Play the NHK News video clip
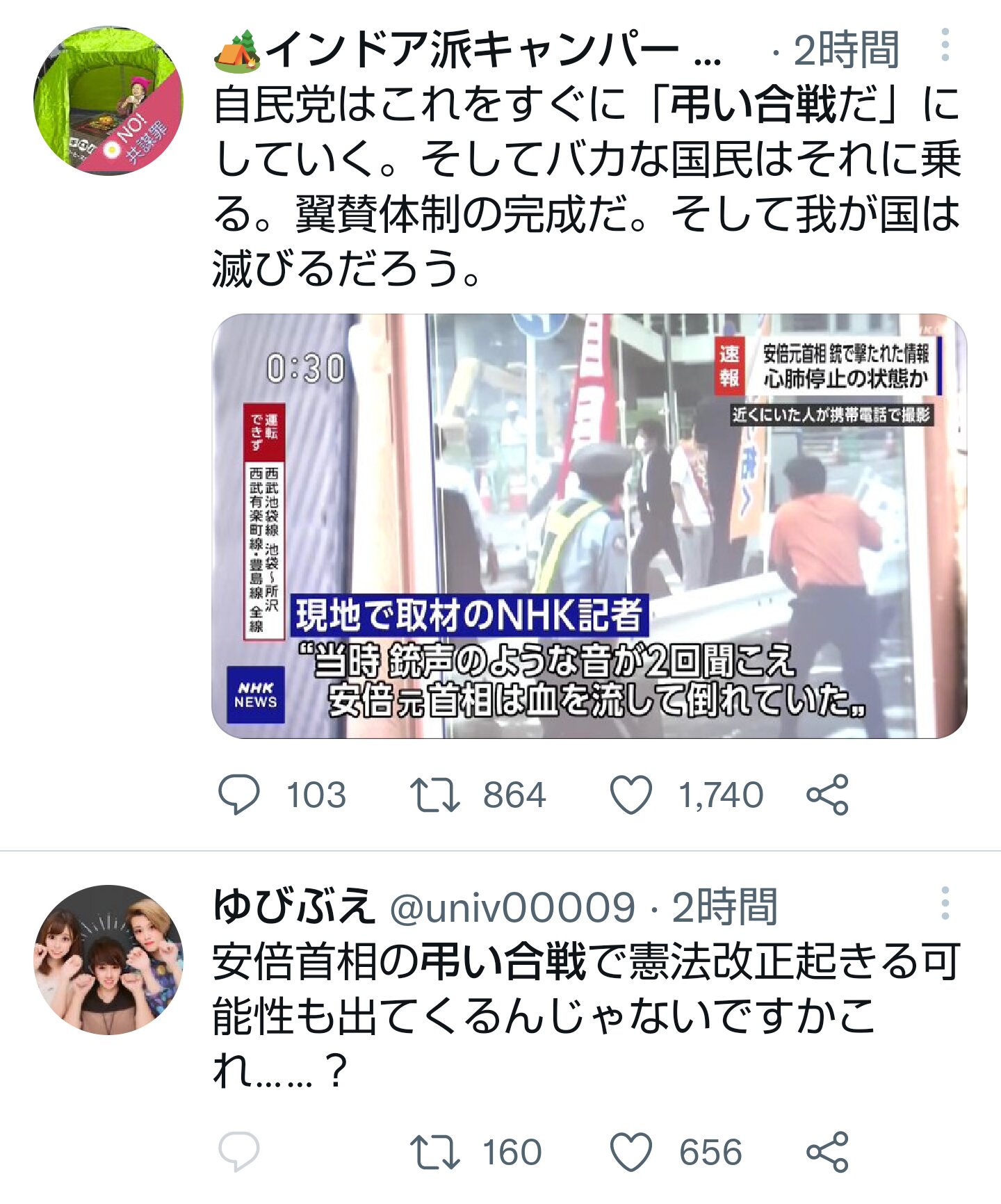1001x1204 pixels. 589,526
